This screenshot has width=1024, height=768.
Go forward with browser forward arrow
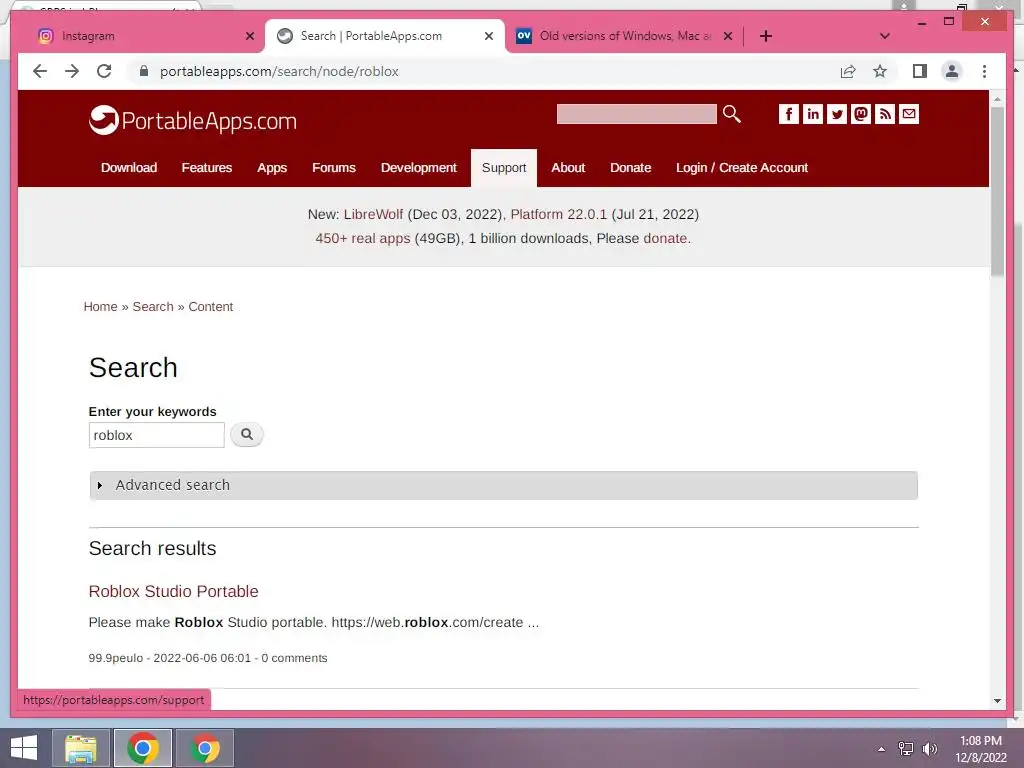pyautogui.click(x=72, y=71)
